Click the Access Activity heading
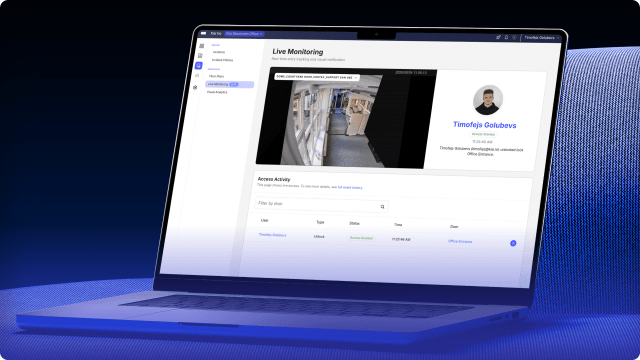Screen dimensions: 640x360 [274, 179]
